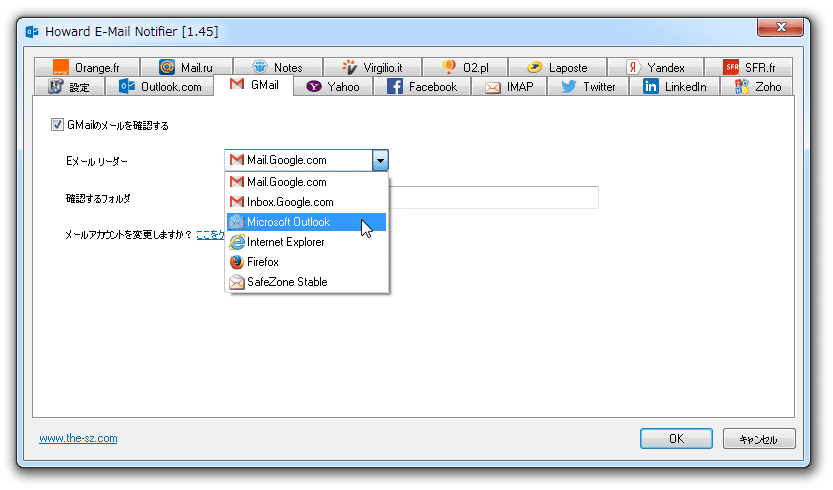Click the SFR.fr red icon

(732, 67)
